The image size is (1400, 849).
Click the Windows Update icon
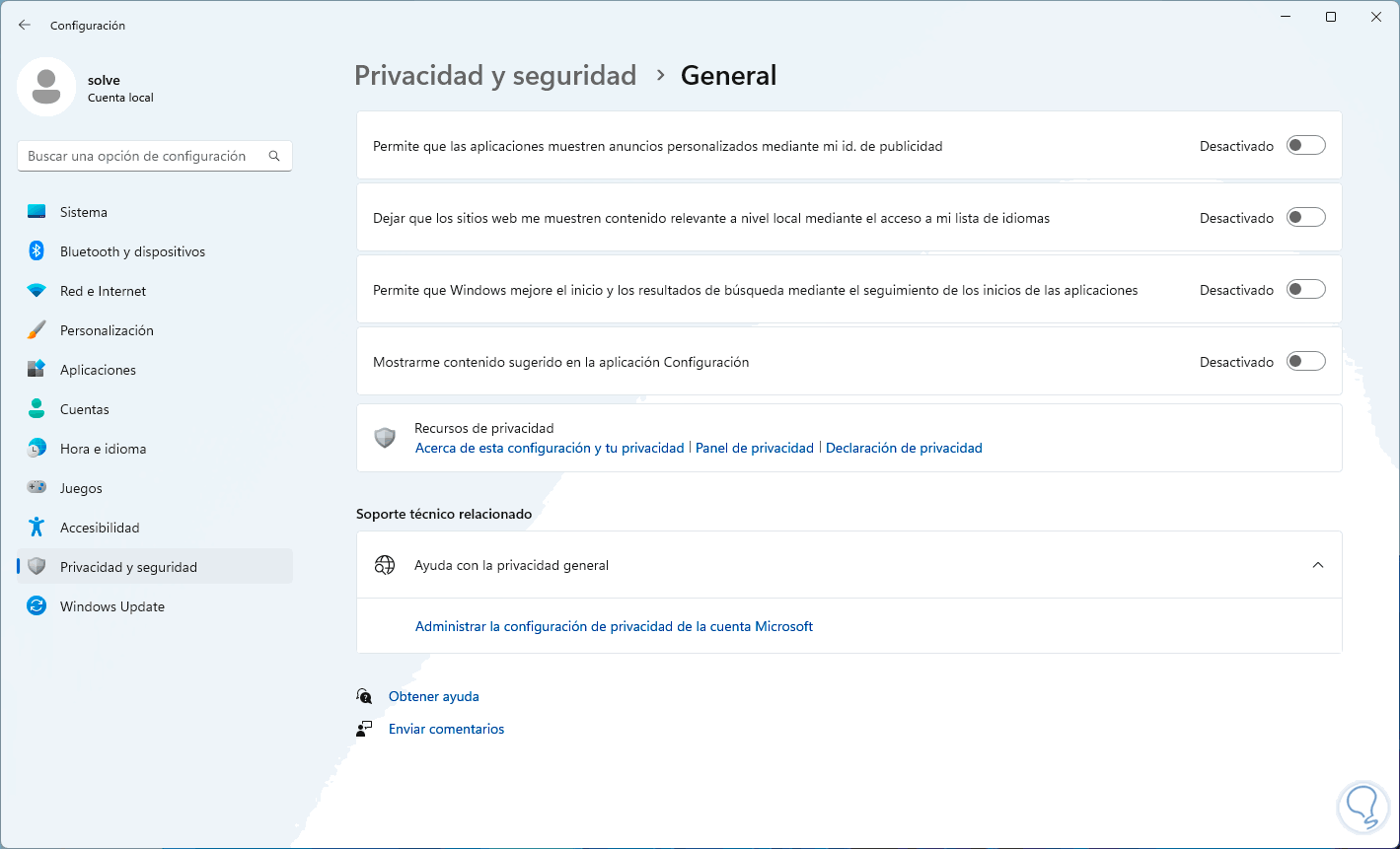37,606
